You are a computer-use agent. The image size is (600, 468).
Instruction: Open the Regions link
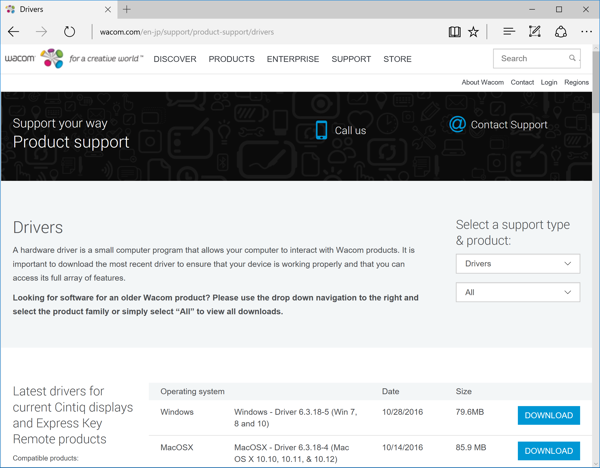576,82
